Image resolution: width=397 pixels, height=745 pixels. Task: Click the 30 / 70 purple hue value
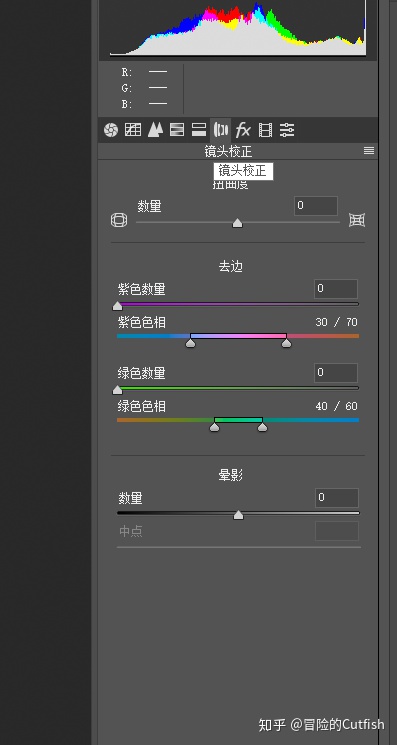pos(336,322)
